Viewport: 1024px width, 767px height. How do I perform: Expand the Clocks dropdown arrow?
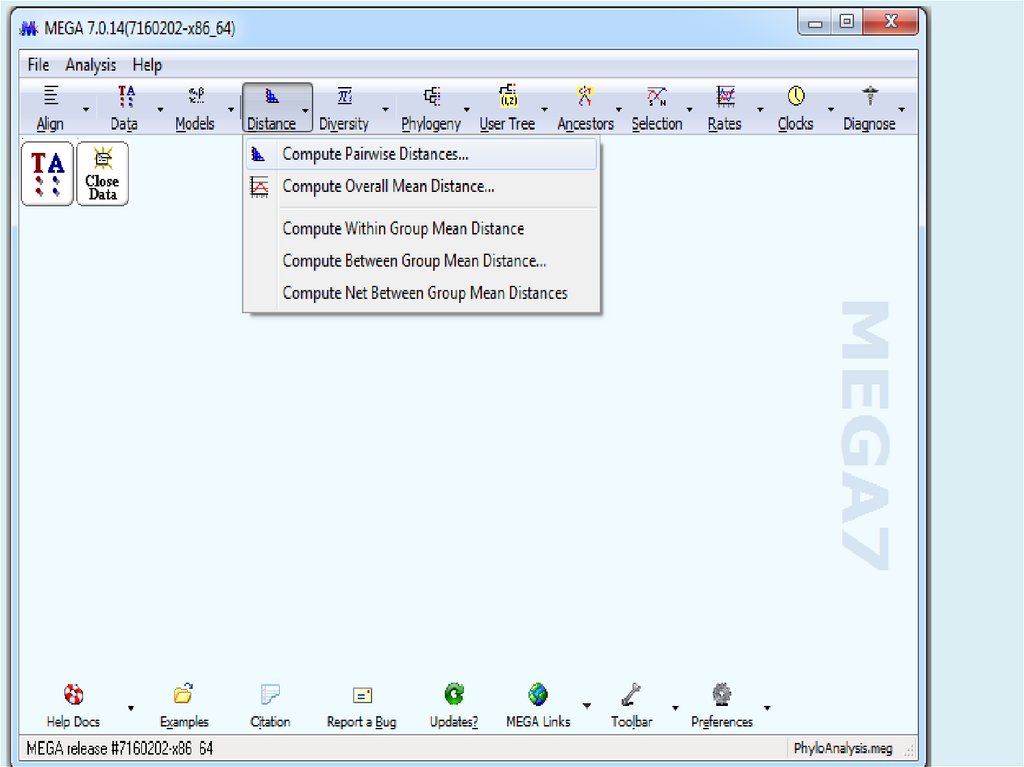pos(831,109)
